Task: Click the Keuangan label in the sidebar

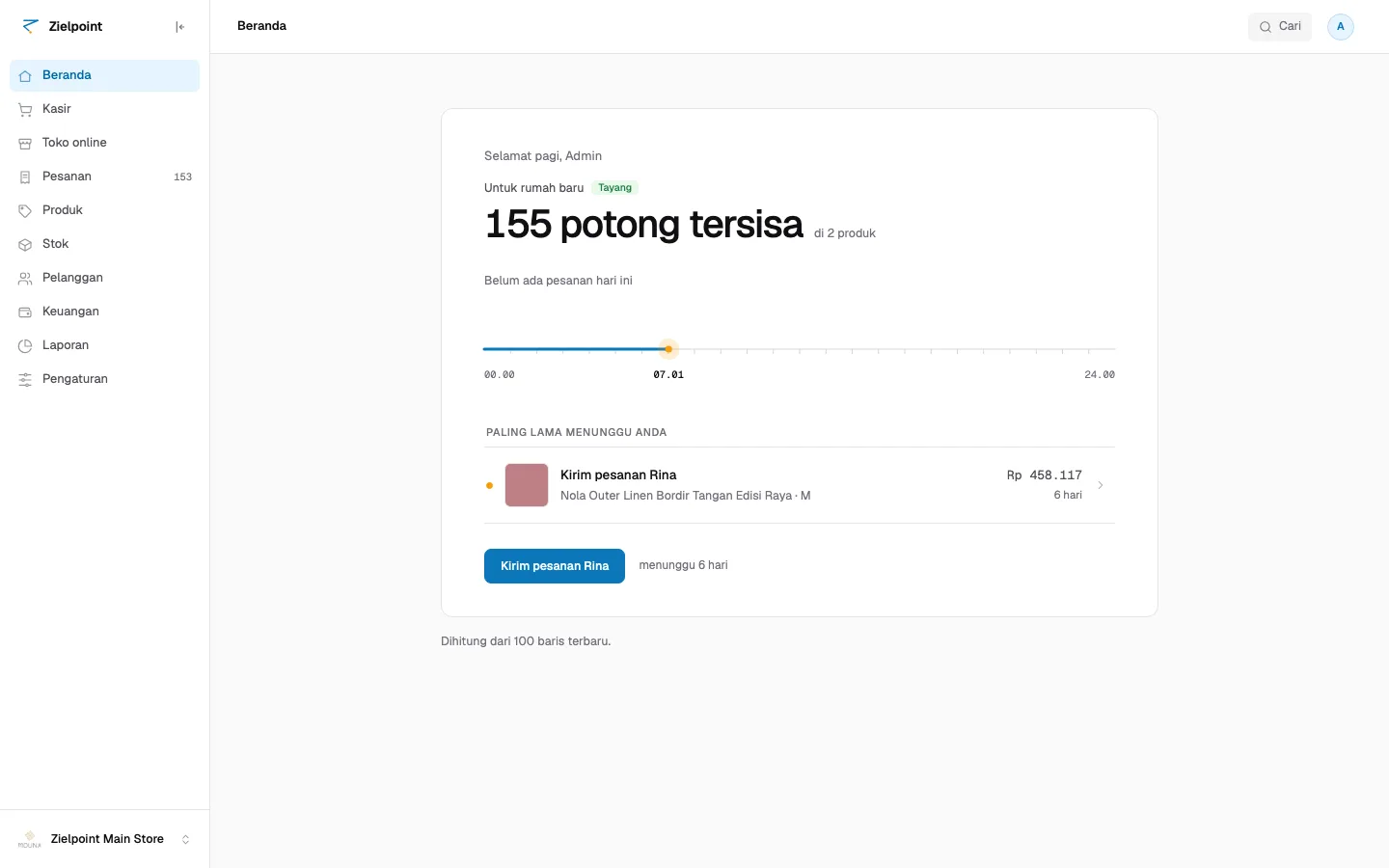Action: (x=70, y=312)
